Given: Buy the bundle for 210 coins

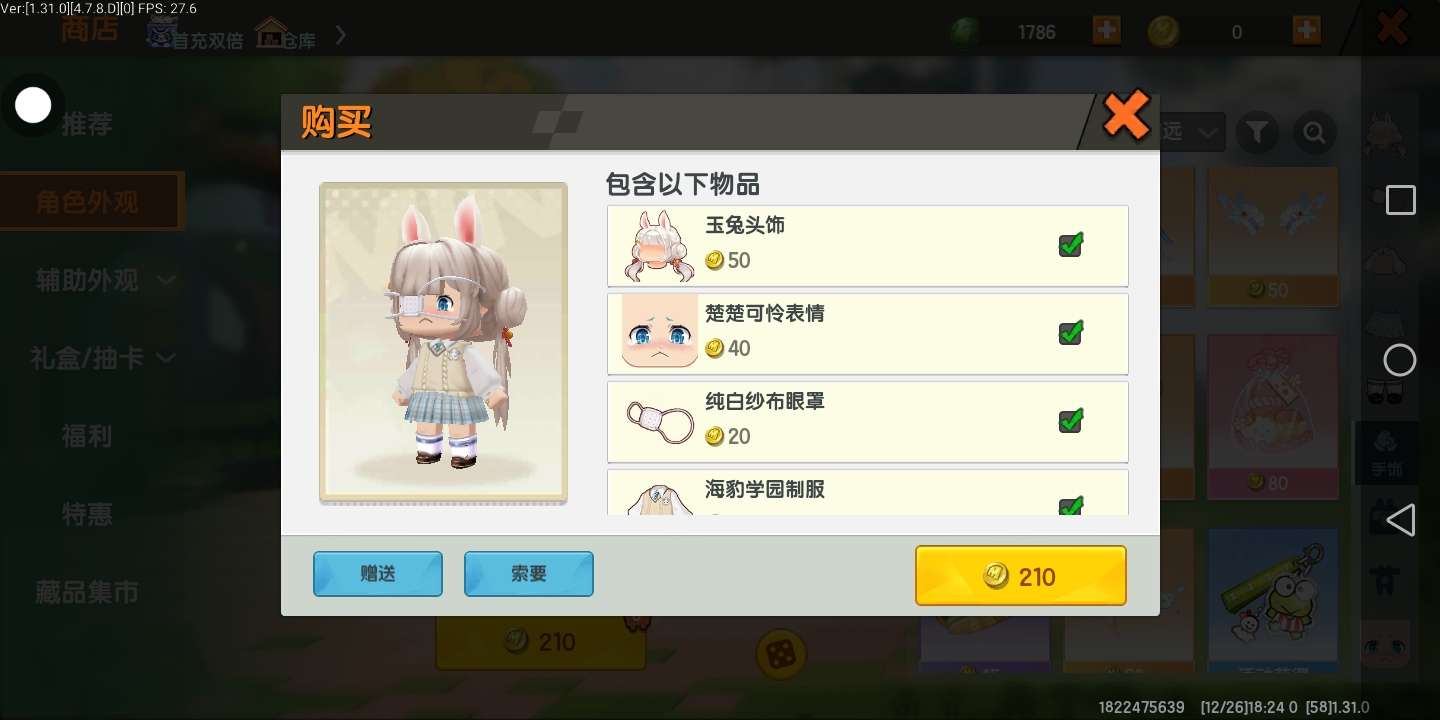Looking at the screenshot, I should coord(1021,576).
